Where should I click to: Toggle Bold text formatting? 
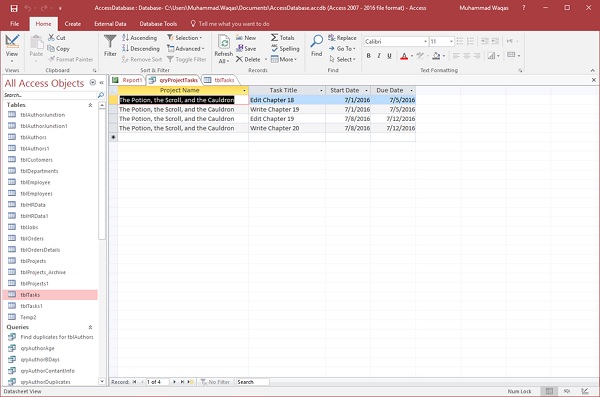click(x=368, y=56)
